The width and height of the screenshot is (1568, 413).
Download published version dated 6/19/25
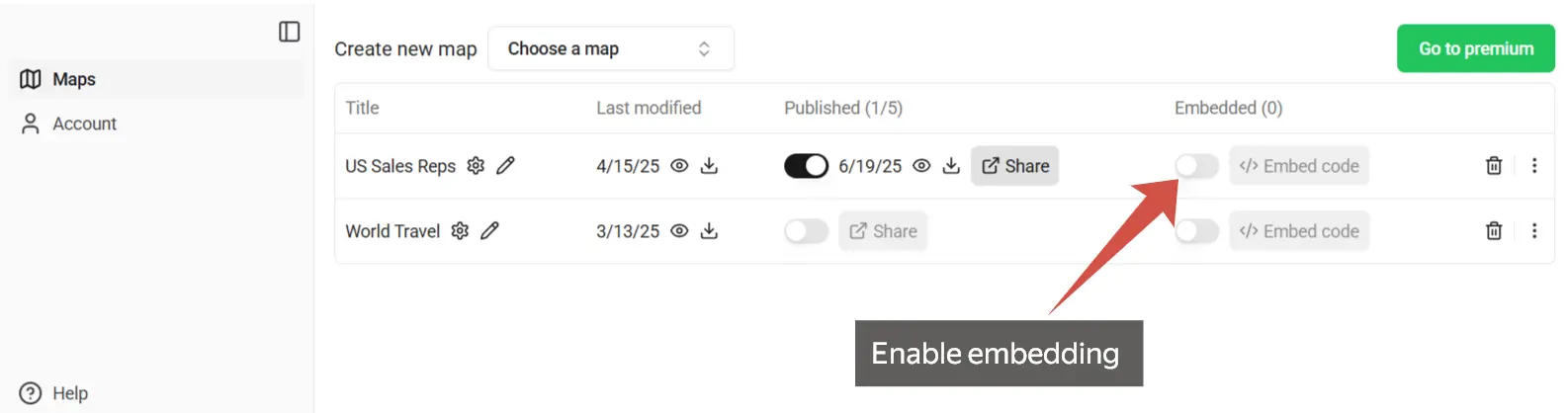pyautogui.click(x=951, y=166)
